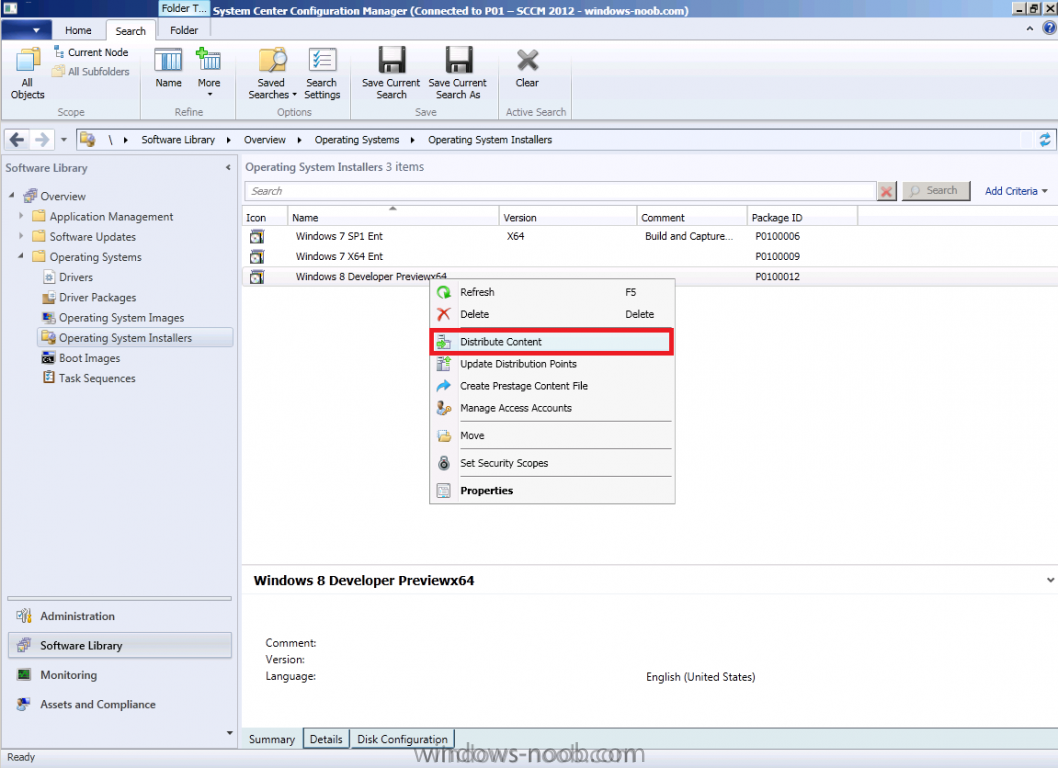Open the Details tab
This screenshot has height=768, width=1058.
click(x=326, y=739)
